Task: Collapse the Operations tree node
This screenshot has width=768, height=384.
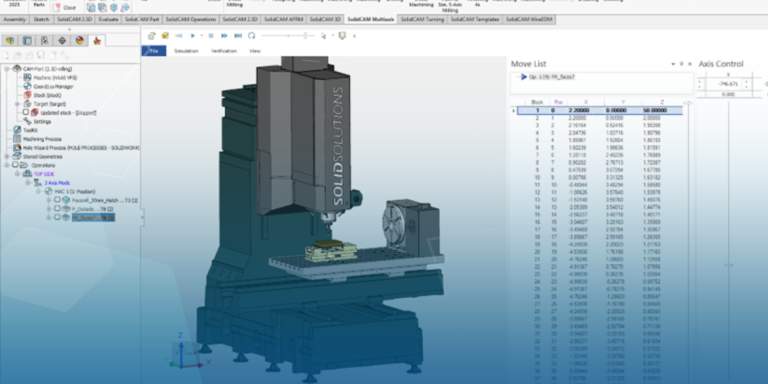Action: (7, 165)
